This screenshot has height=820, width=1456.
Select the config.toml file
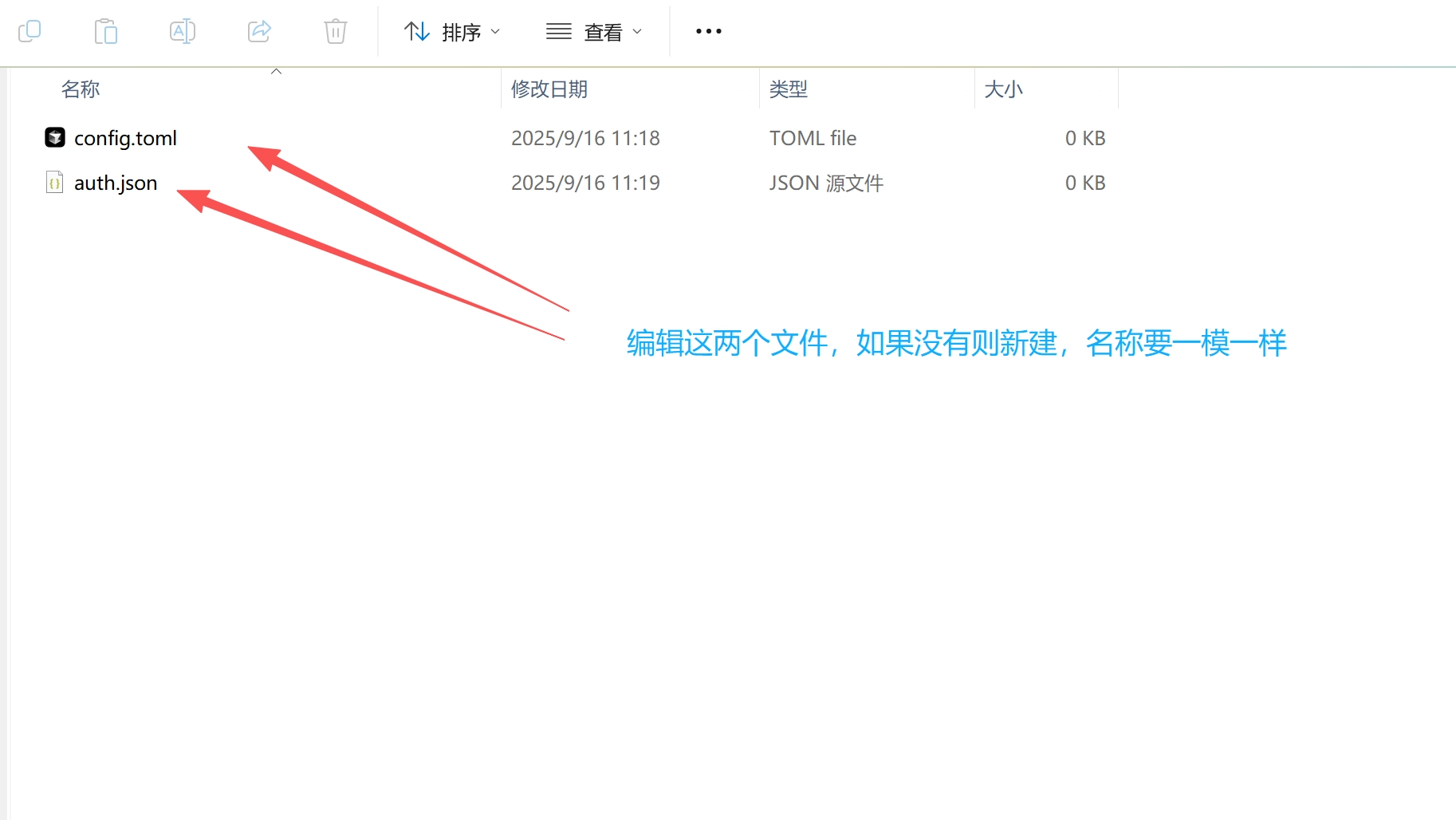point(125,137)
